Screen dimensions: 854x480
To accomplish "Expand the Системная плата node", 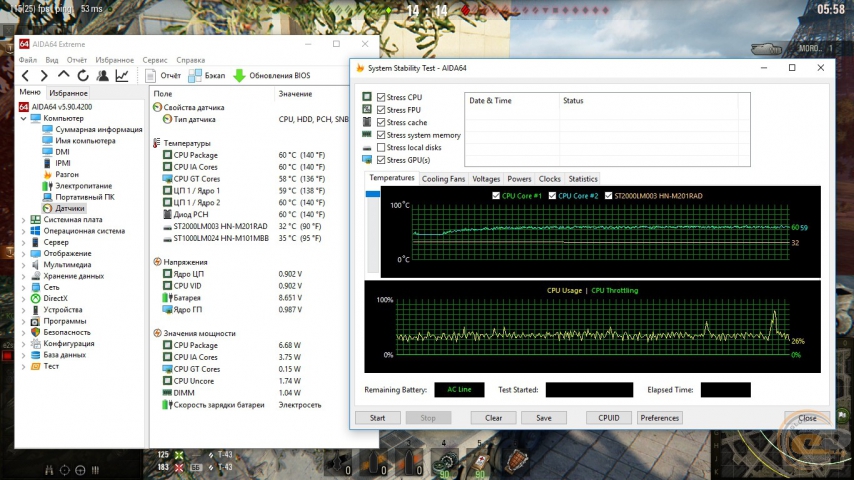I will pos(23,220).
